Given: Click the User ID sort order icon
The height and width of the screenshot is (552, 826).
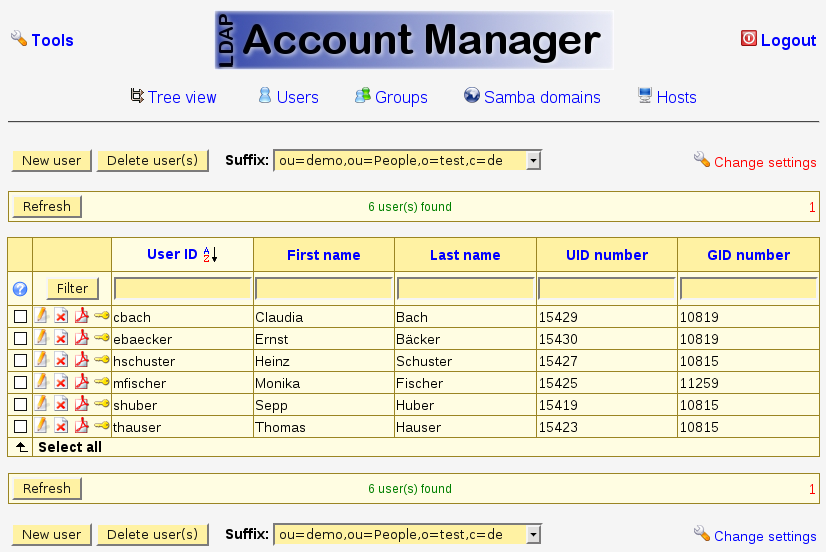Looking at the screenshot, I should tap(210, 255).
